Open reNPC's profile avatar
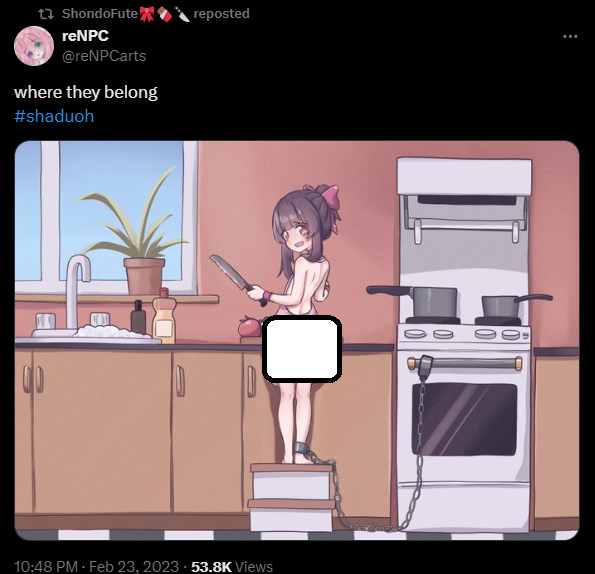This screenshot has width=595, height=574. click(x=34, y=46)
